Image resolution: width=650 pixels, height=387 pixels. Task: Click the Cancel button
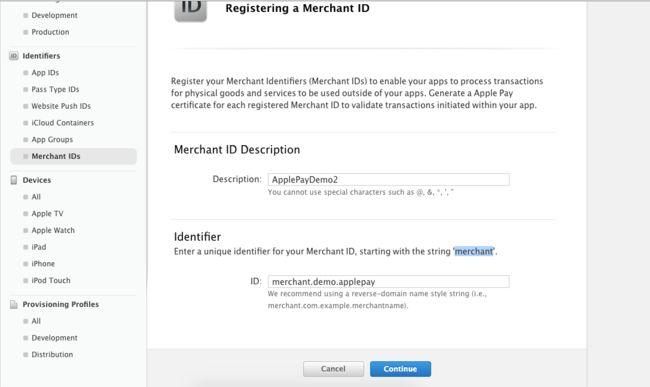[333, 369]
